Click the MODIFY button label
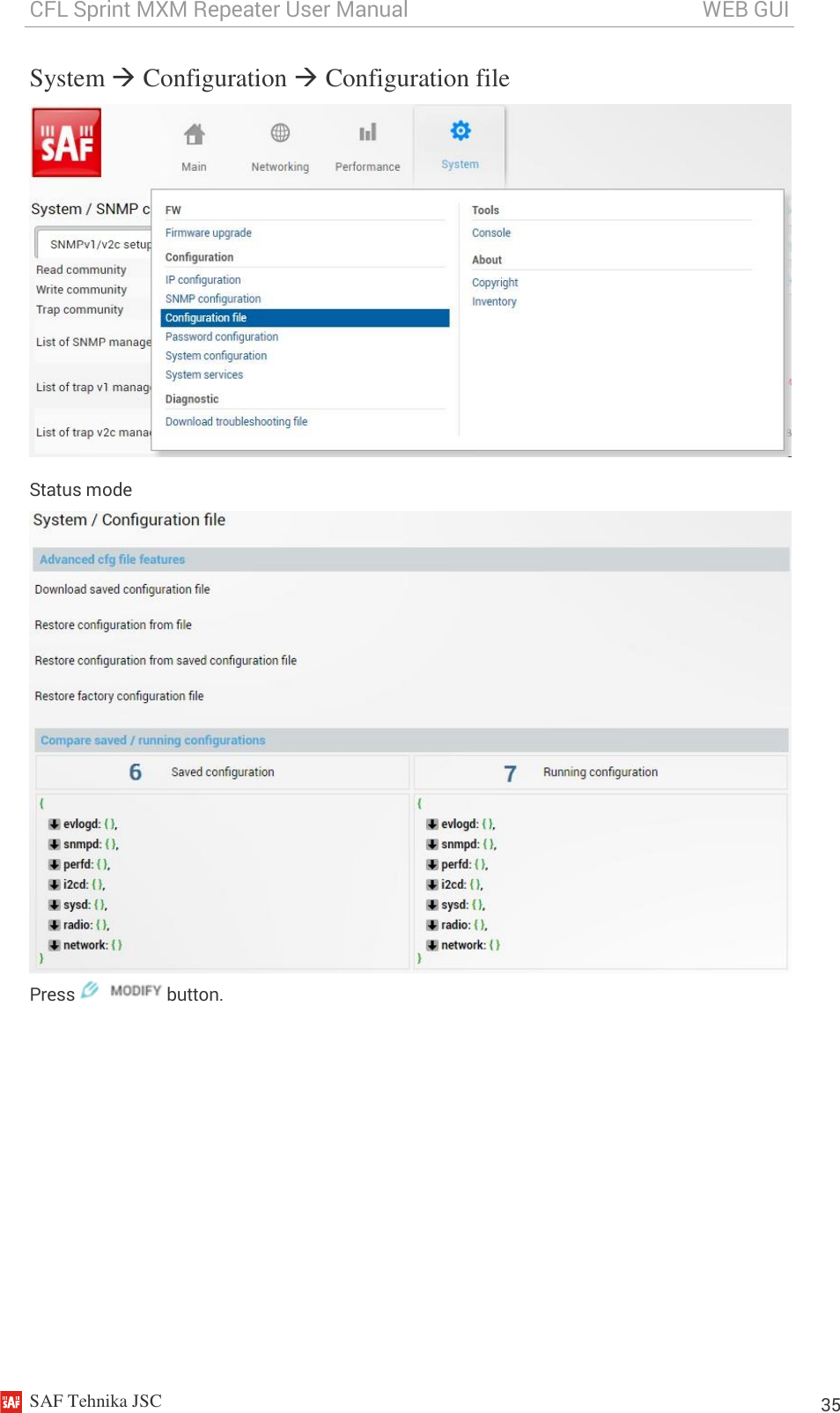The height and width of the screenshot is (1413, 840). click(136, 990)
